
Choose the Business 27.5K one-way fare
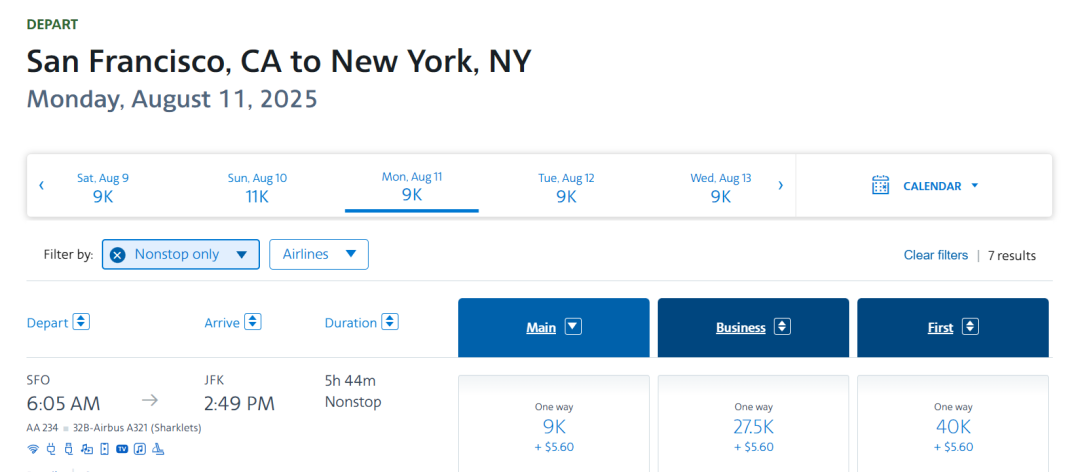pos(753,425)
